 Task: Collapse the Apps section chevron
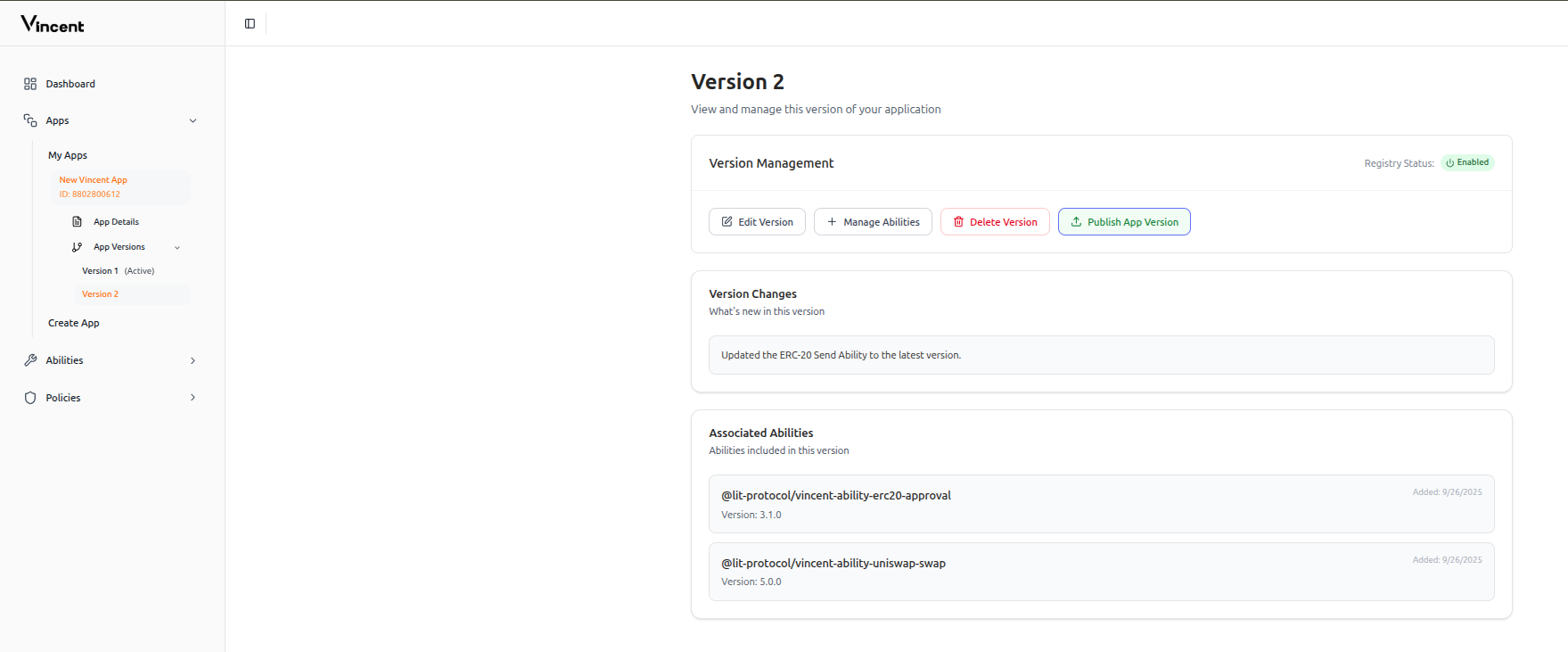(x=193, y=120)
